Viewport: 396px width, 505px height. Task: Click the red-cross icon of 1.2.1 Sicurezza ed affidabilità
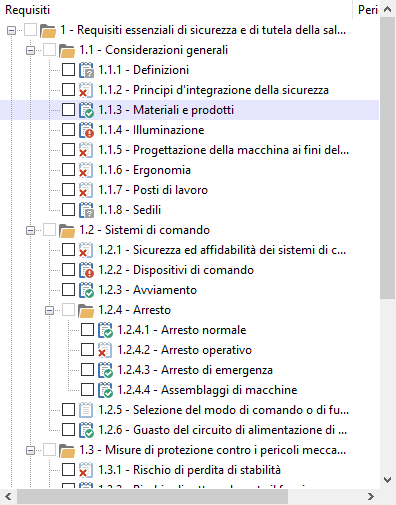click(86, 250)
